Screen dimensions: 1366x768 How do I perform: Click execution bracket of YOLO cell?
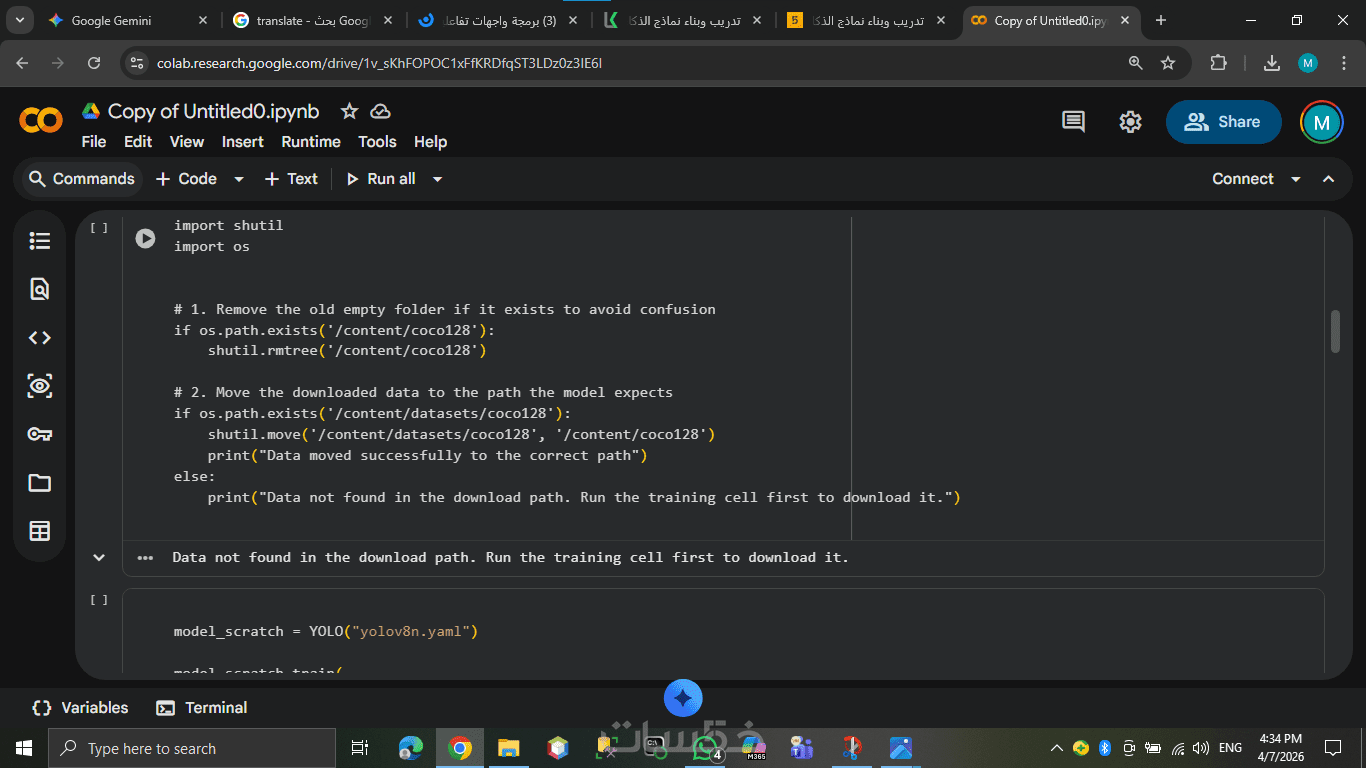point(99,600)
